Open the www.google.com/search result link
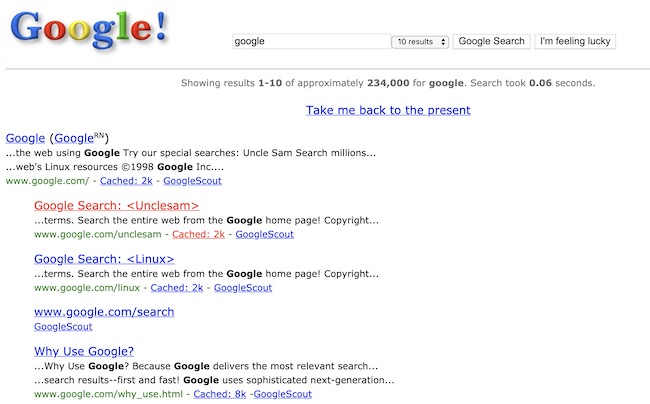Image resolution: width=650 pixels, height=404 pixels. tap(104, 312)
